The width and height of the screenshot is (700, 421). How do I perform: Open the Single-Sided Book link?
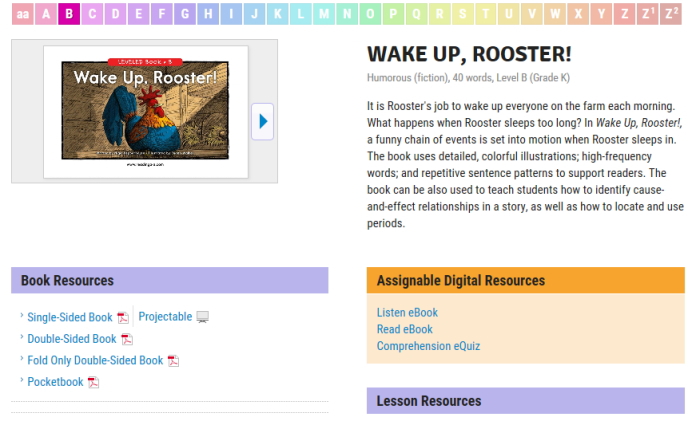point(70,318)
